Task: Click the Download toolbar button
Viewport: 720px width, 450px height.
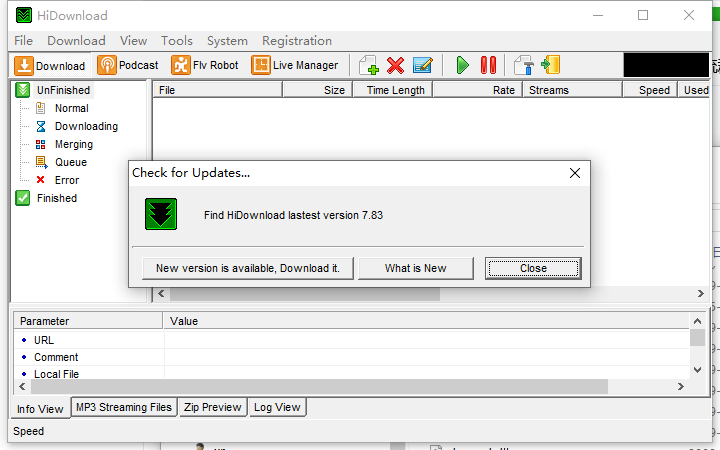Action: coord(50,65)
